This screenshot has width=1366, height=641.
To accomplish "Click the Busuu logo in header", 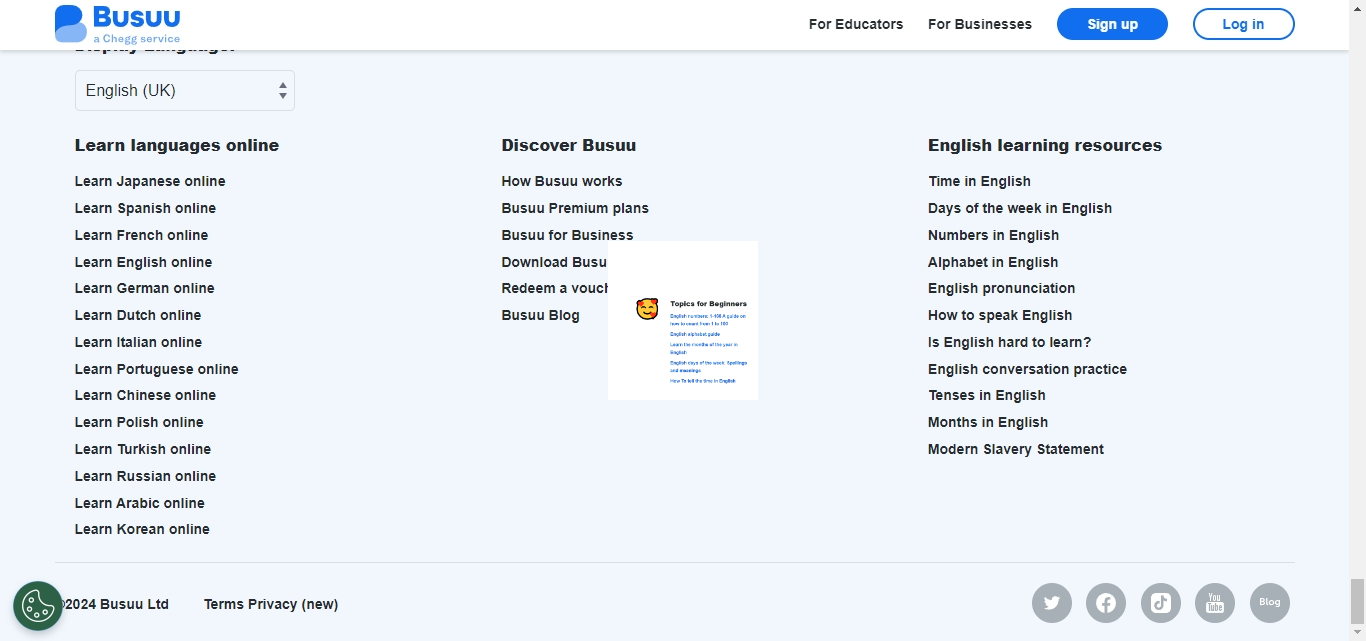I will [x=118, y=24].
